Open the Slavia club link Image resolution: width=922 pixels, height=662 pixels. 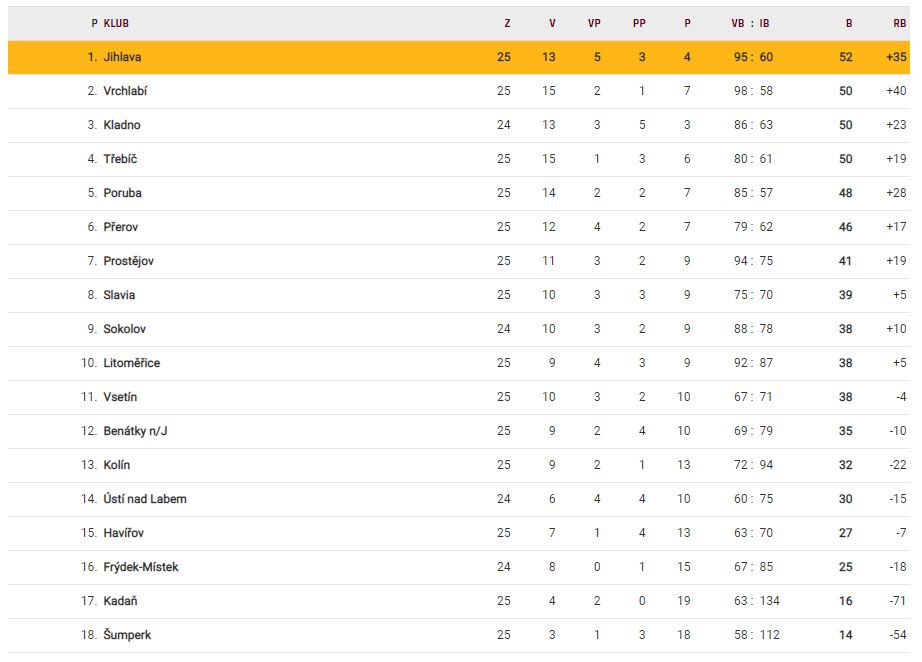coord(119,295)
